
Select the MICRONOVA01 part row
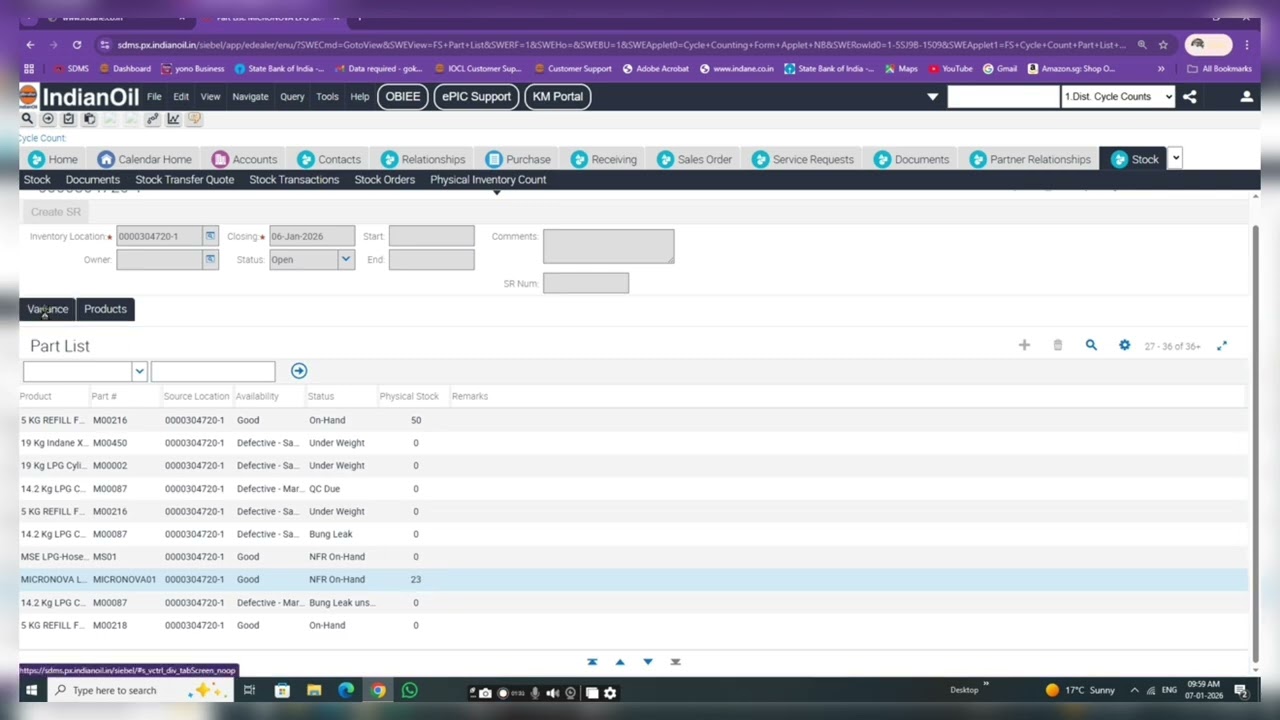pos(634,580)
